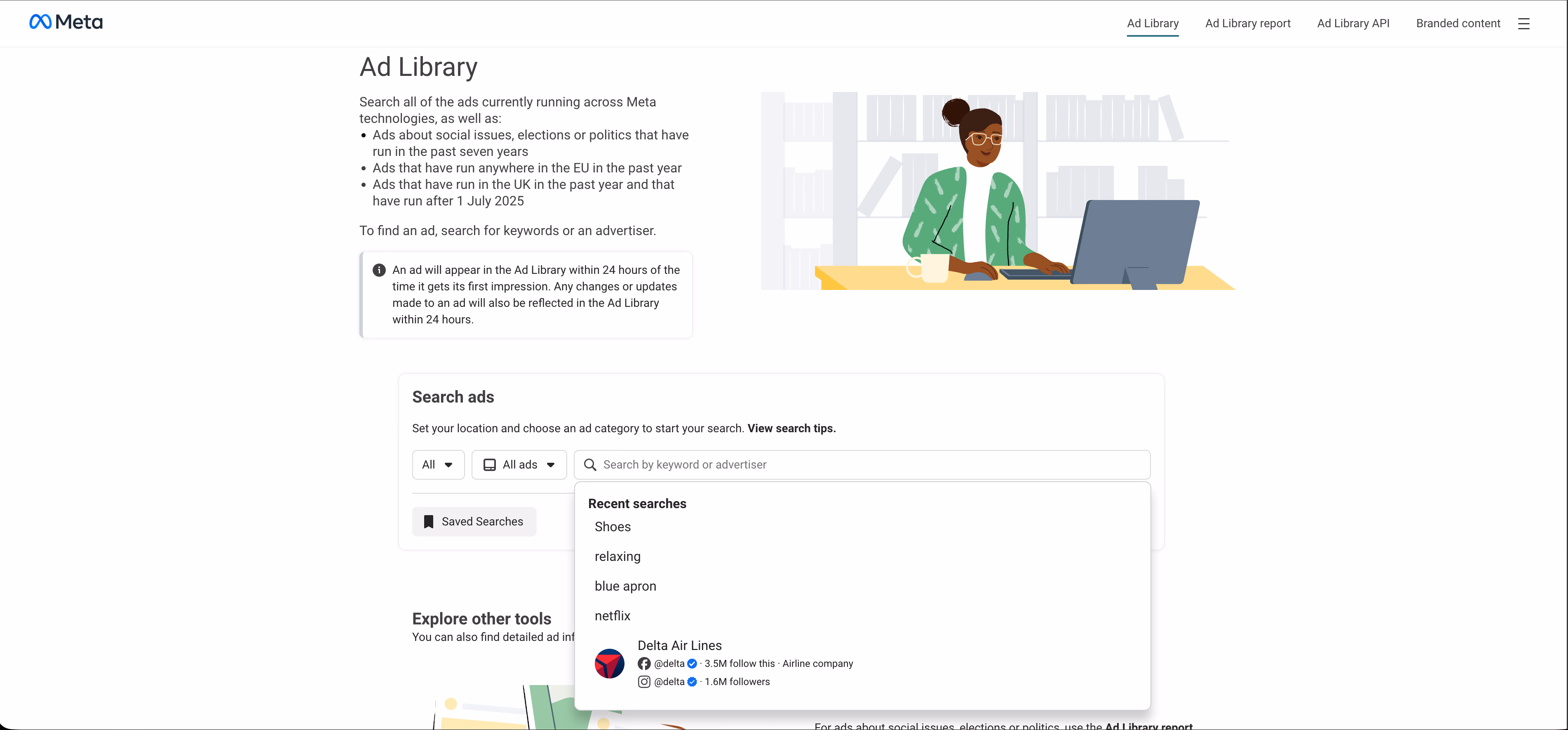This screenshot has height=730, width=1568.
Task: Open the location dropdown labeled All
Action: 438,464
